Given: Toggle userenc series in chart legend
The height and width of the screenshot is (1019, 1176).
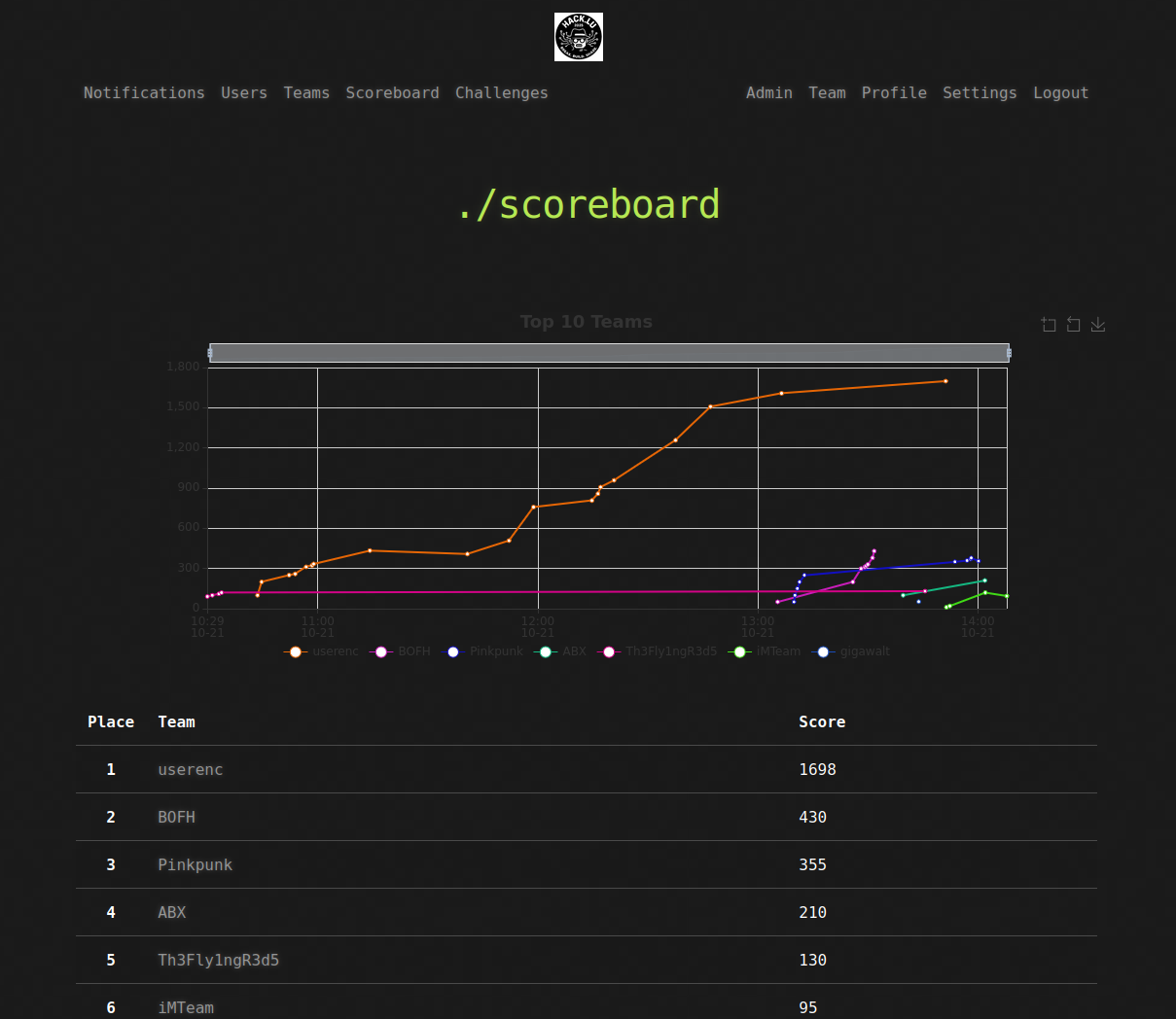Looking at the screenshot, I should [321, 651].
